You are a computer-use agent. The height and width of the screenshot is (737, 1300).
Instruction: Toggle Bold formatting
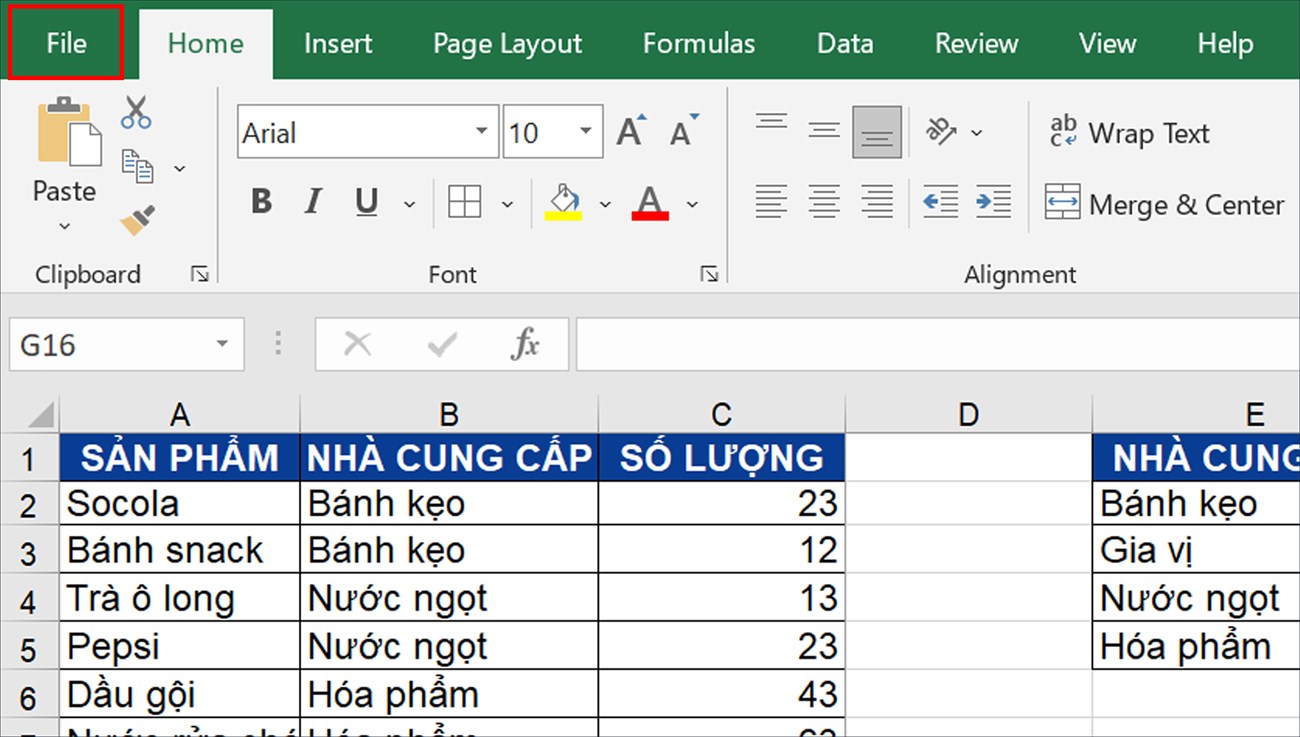pos(262,202)
